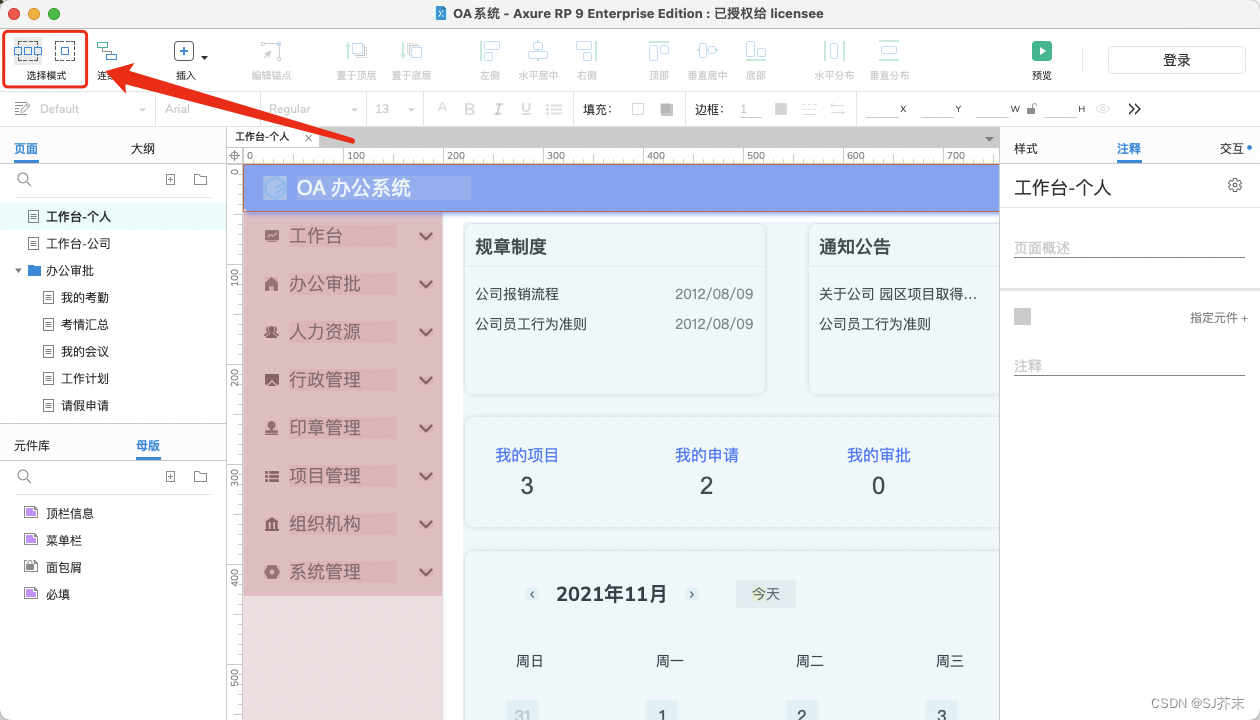Screen dimensions: 1260x720
Task: Expand more style options double-arrow
Action: click(1134, 109)
